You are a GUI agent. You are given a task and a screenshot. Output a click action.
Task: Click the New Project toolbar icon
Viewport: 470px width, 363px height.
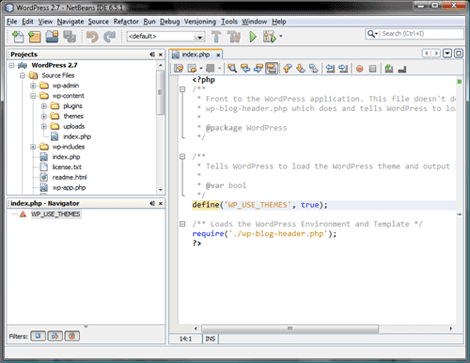click(35, 36)
